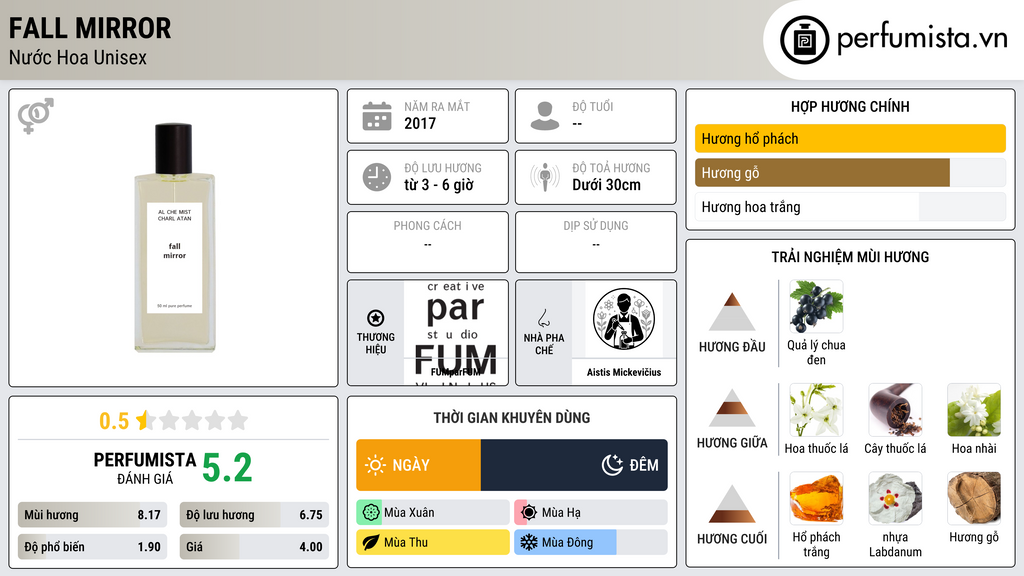Click the Hương giữa pyramid icon
This screenshot has height=576, width=1024.
732,408
